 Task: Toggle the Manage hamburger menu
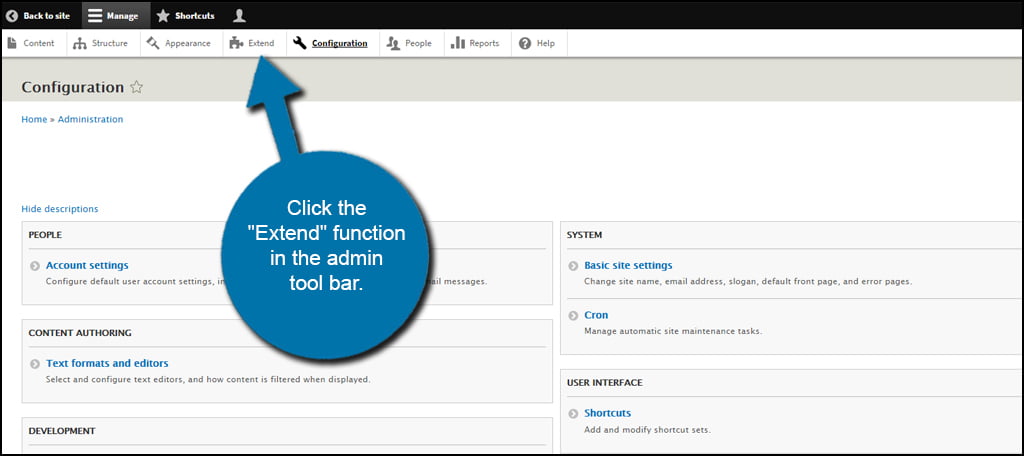95,15
